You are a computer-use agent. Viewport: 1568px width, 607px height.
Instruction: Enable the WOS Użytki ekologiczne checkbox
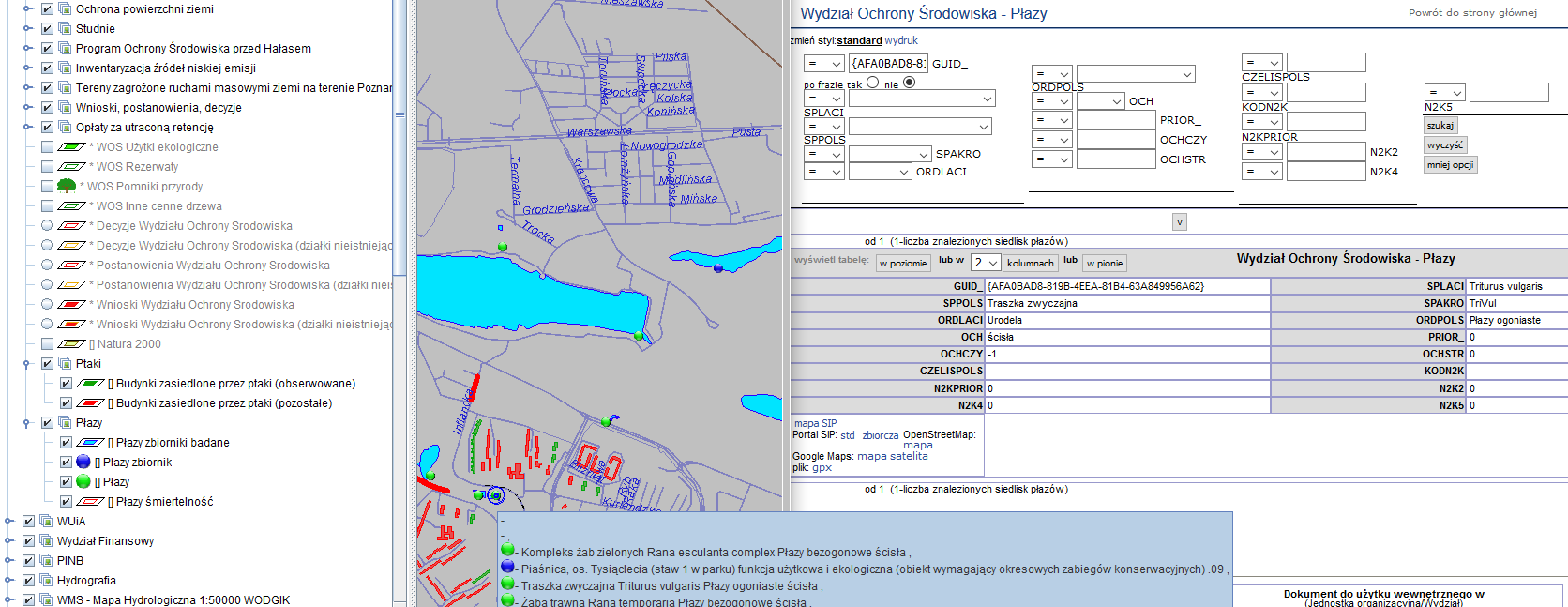point(47,146)
